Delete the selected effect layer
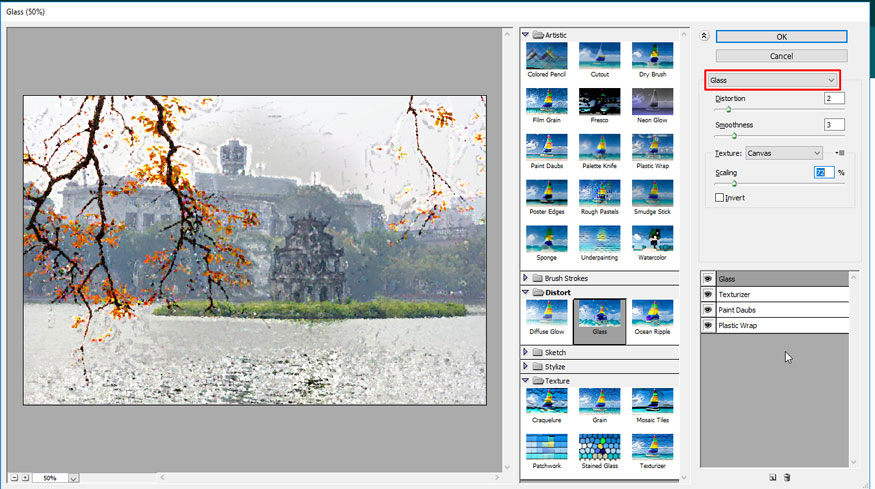Viewport: 875px width, 489px height. (x=787, y=477)
